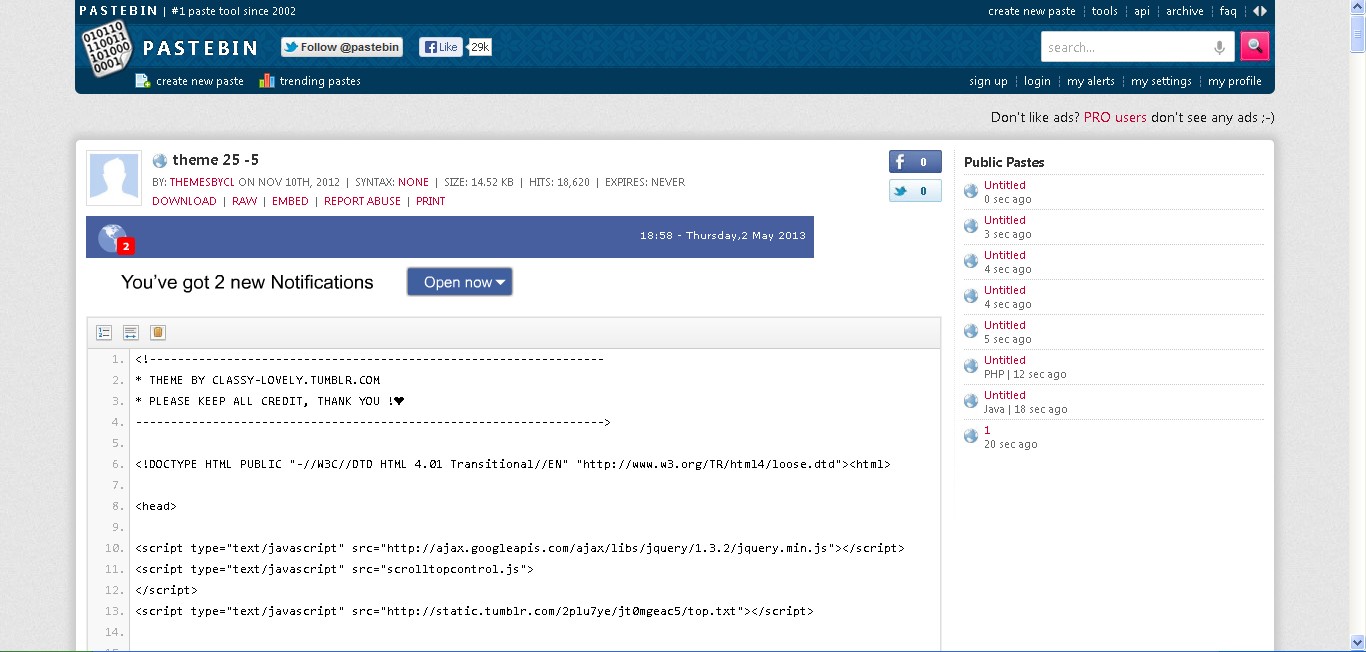Click globe icon of Untitled Java paste
Image resolution: width=1366 pixels, height=652 pixels.
point(971,401)
